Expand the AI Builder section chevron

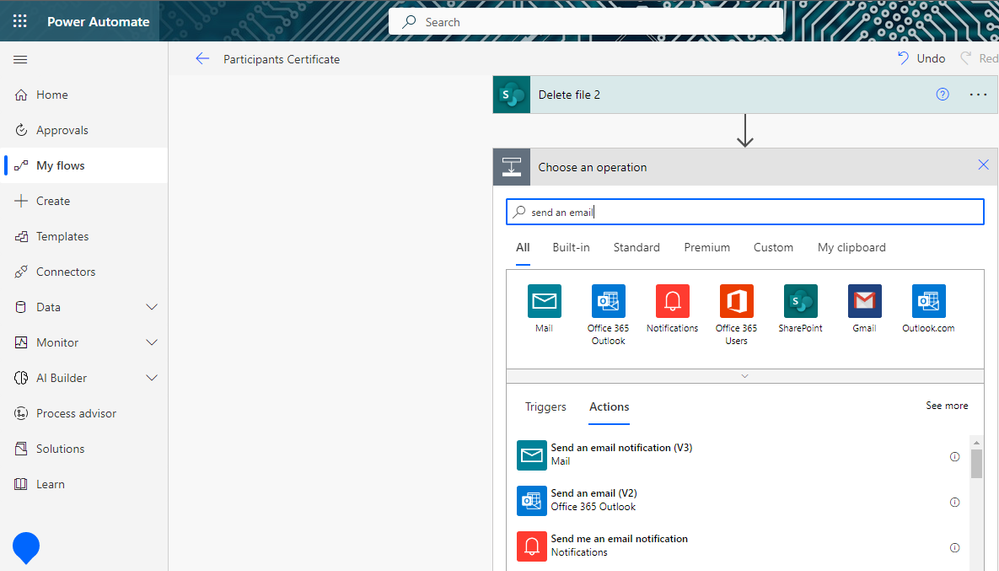tap(152, 378)
